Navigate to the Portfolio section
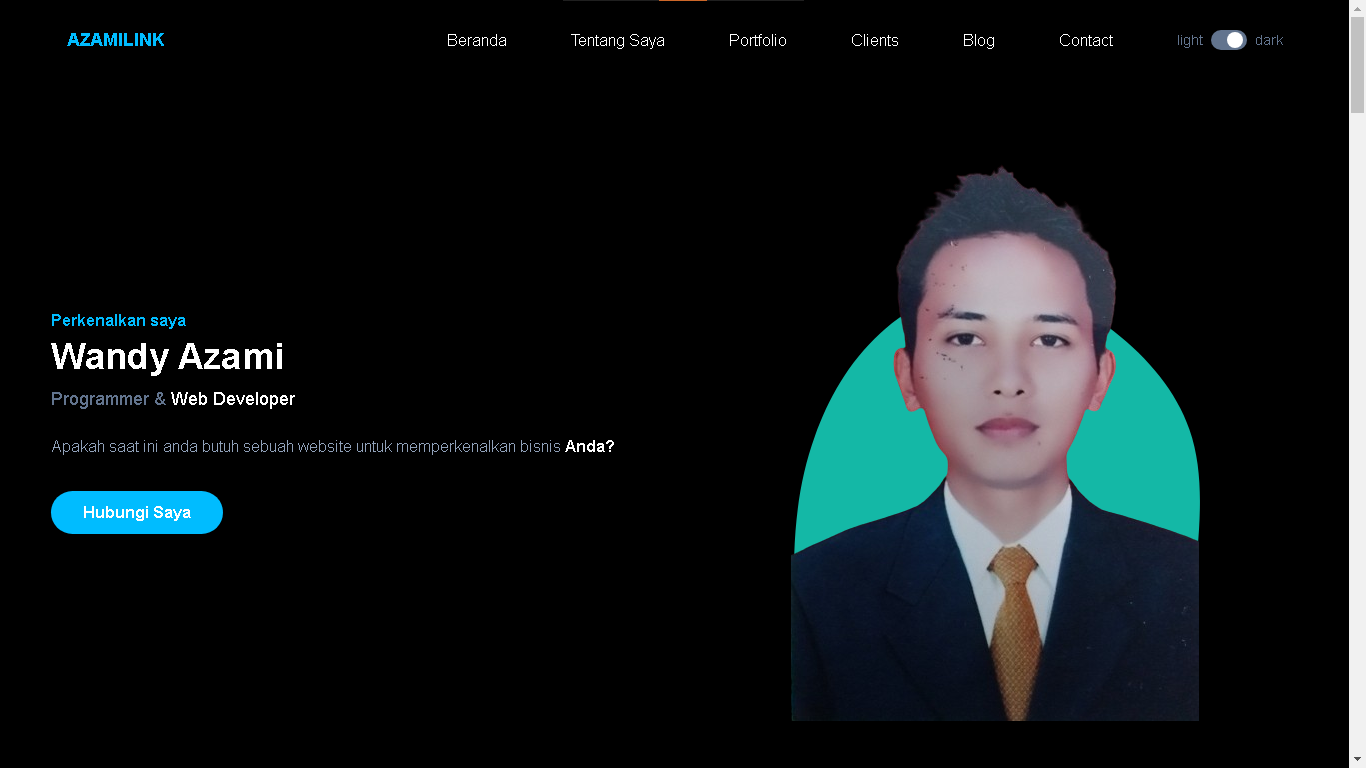 coord(757,40)
